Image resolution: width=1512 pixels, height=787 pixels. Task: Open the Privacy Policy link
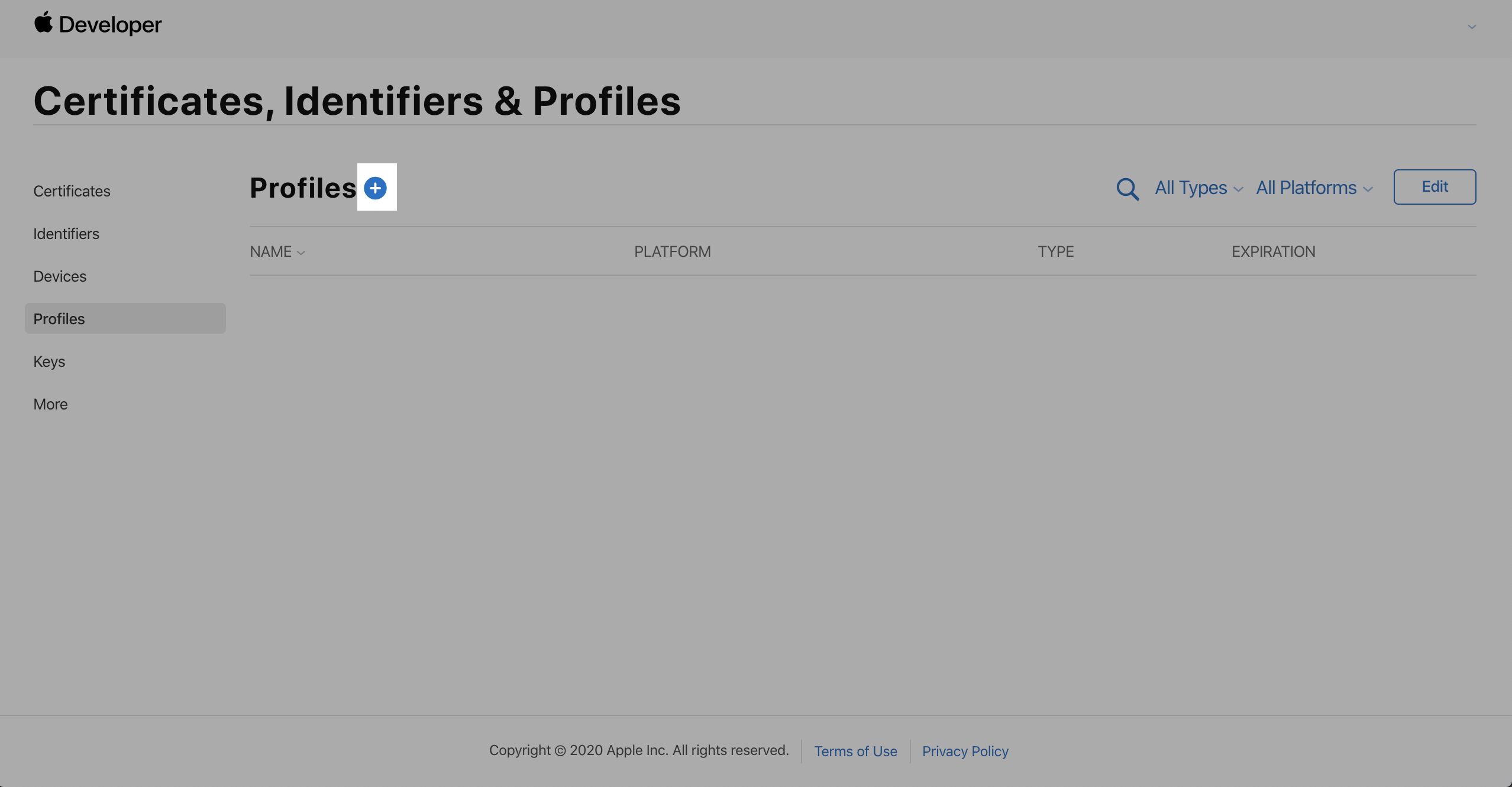coord(965,751)
